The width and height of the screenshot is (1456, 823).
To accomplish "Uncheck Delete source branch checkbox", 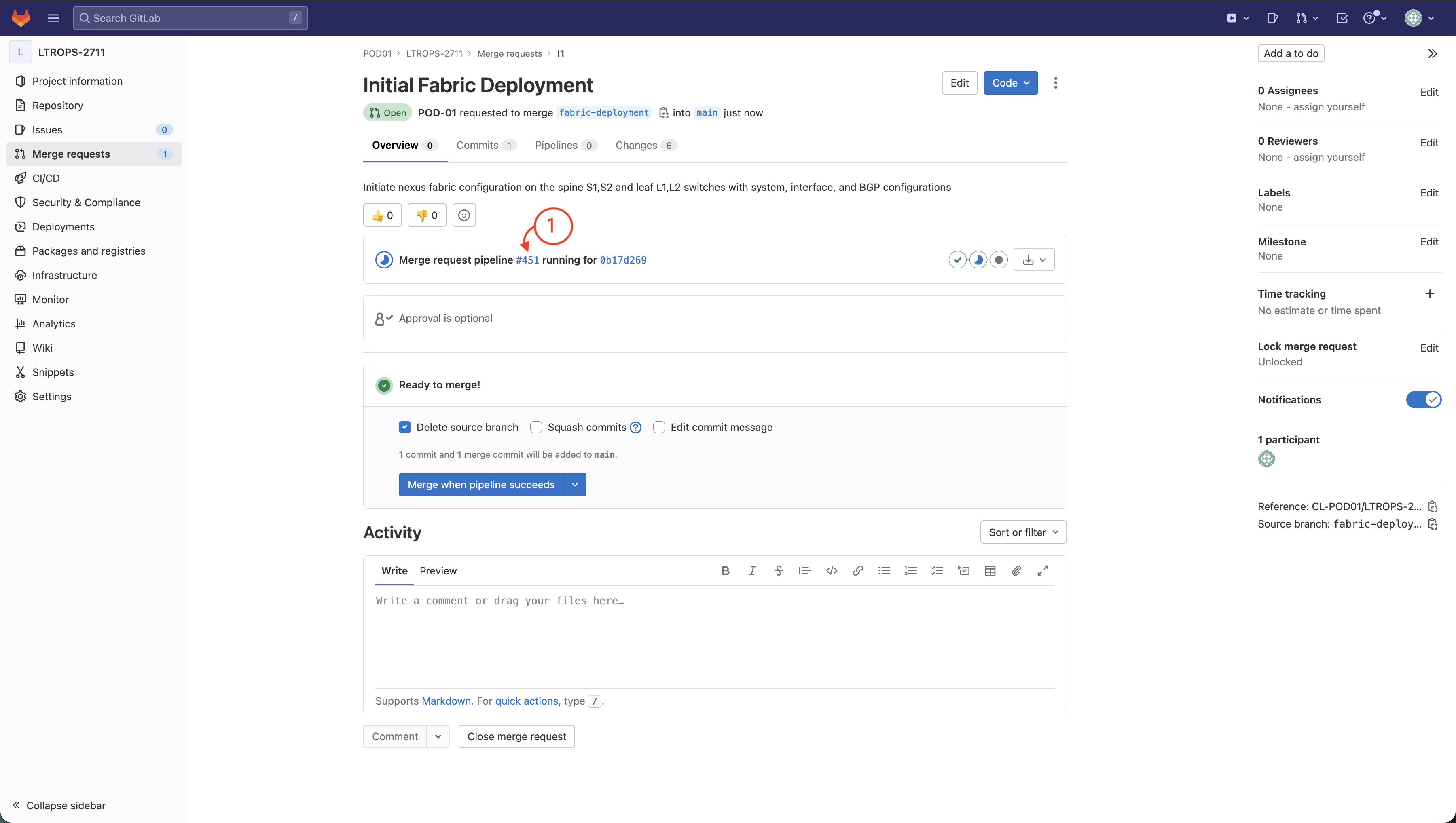I will (x=405, y=427).
